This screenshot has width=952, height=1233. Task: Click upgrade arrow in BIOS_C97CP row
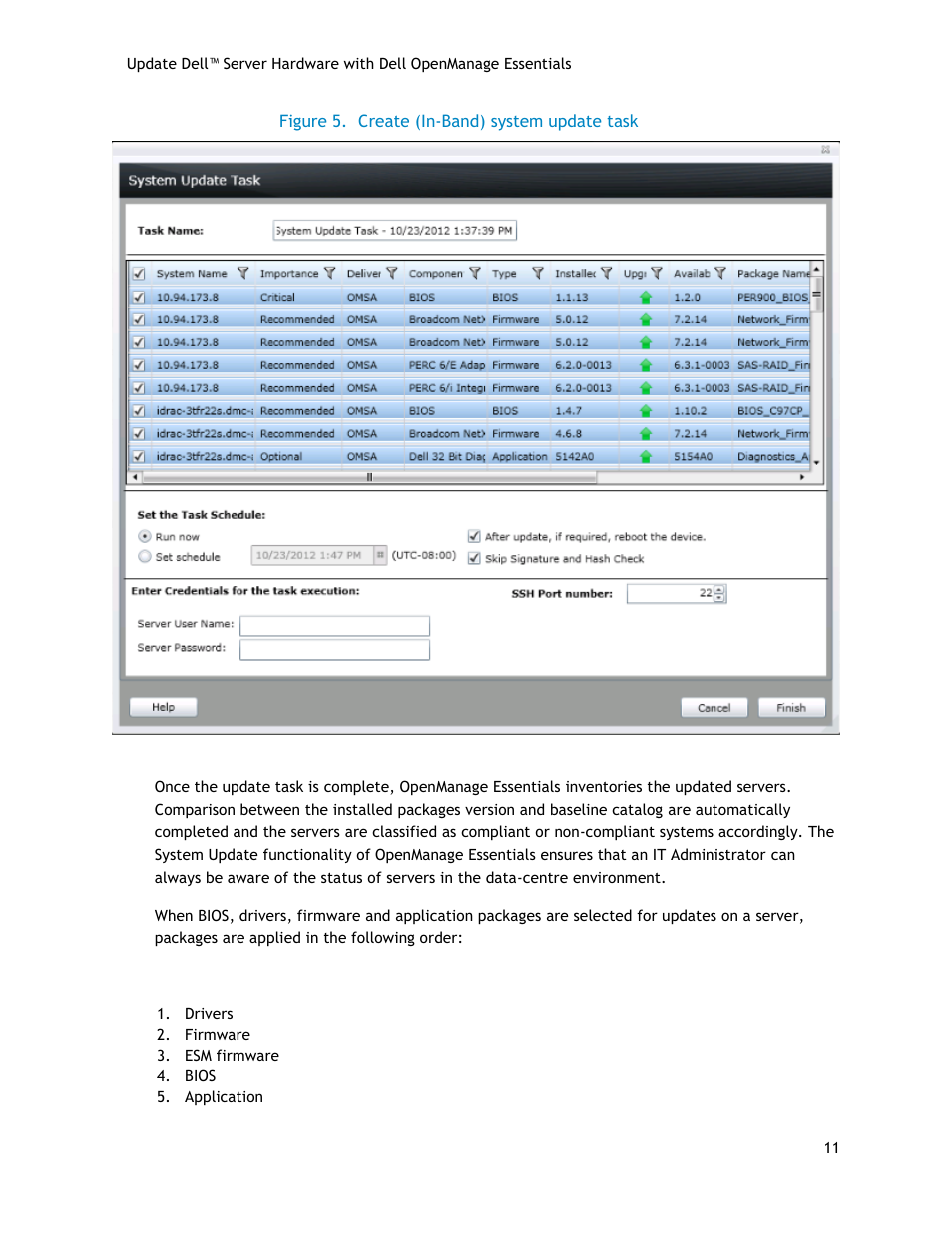pos(646,411)
